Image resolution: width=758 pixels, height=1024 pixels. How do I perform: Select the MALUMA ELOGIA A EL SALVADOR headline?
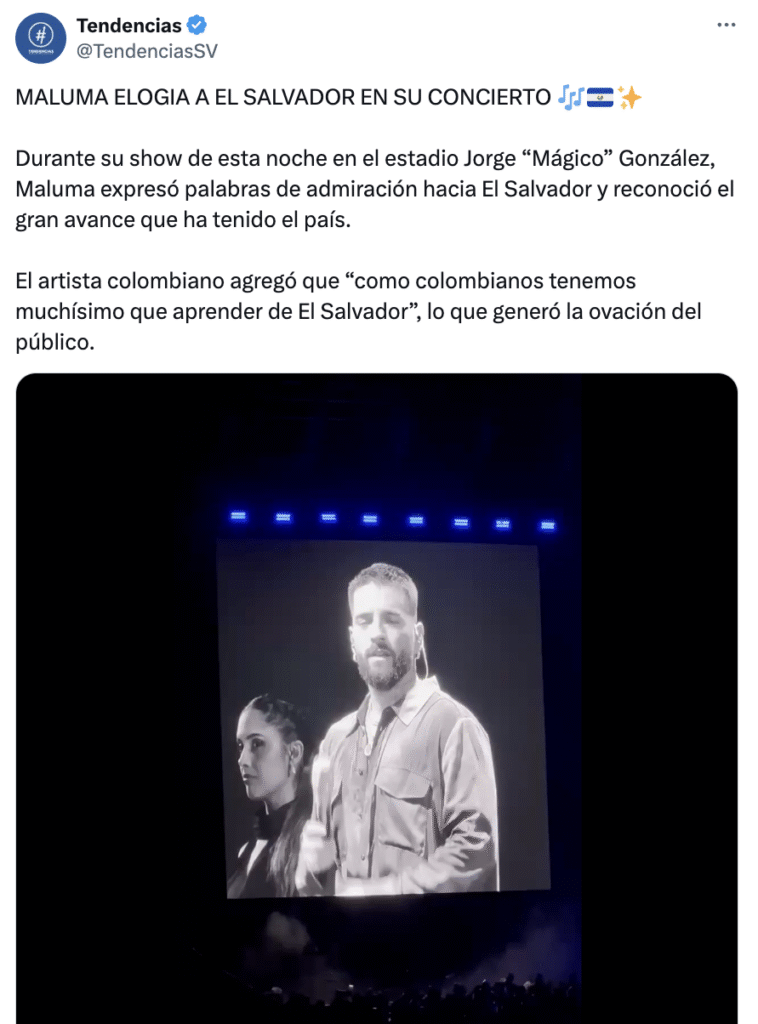tap(283, 97)
